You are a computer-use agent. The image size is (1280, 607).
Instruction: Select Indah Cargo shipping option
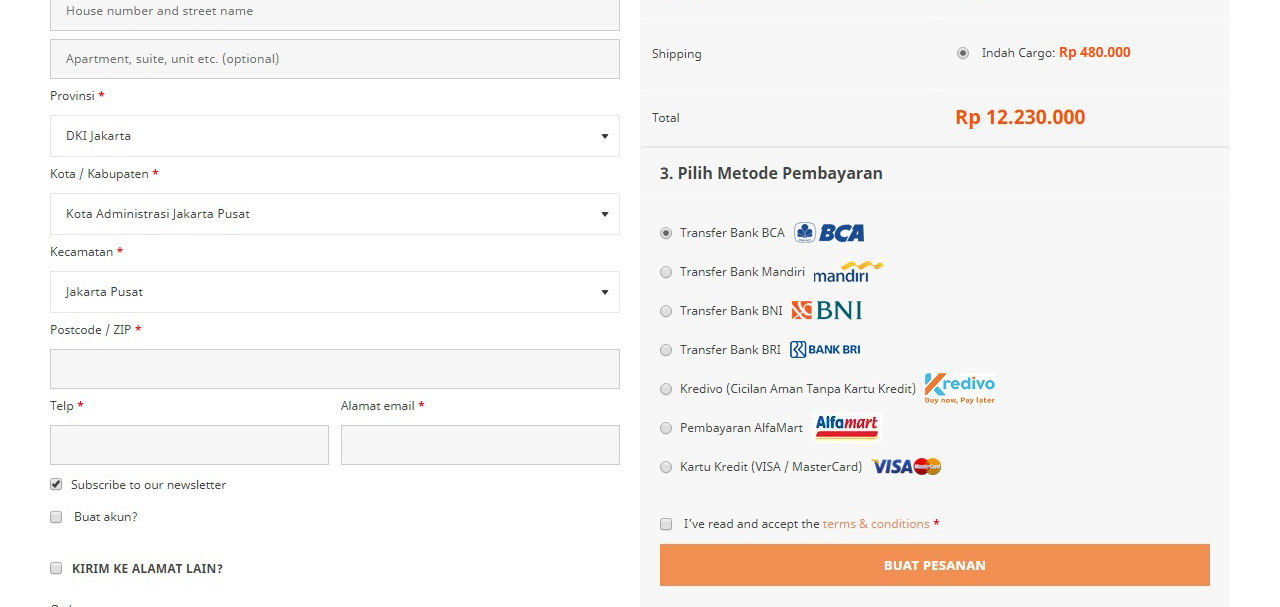961,53
